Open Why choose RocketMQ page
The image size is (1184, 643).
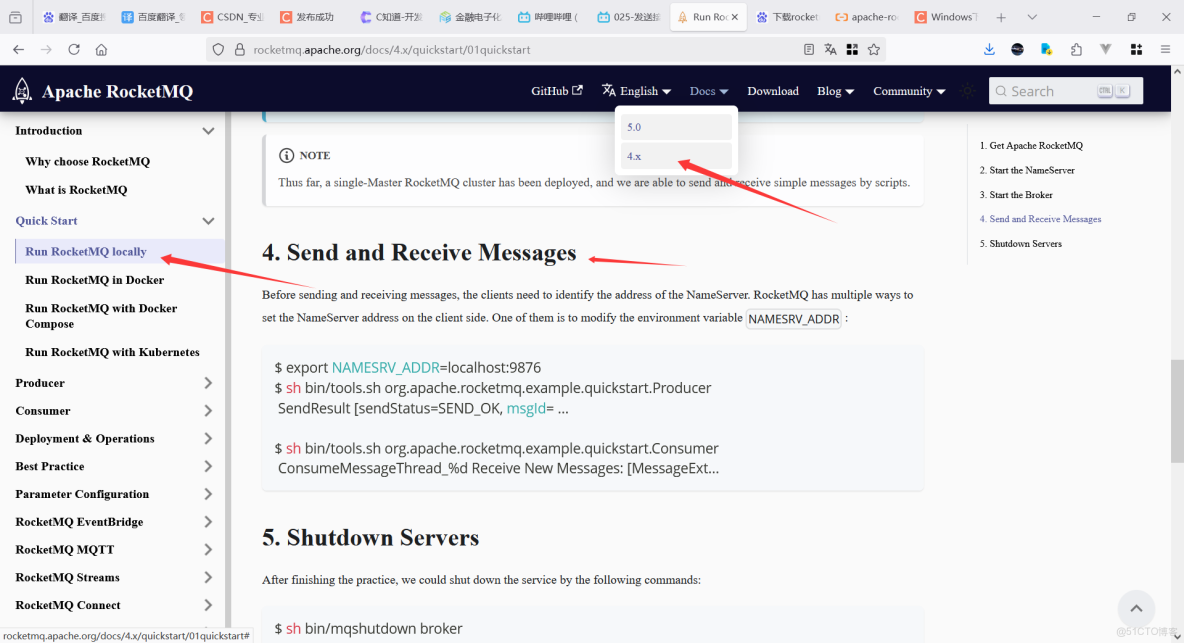pos(88,162)
